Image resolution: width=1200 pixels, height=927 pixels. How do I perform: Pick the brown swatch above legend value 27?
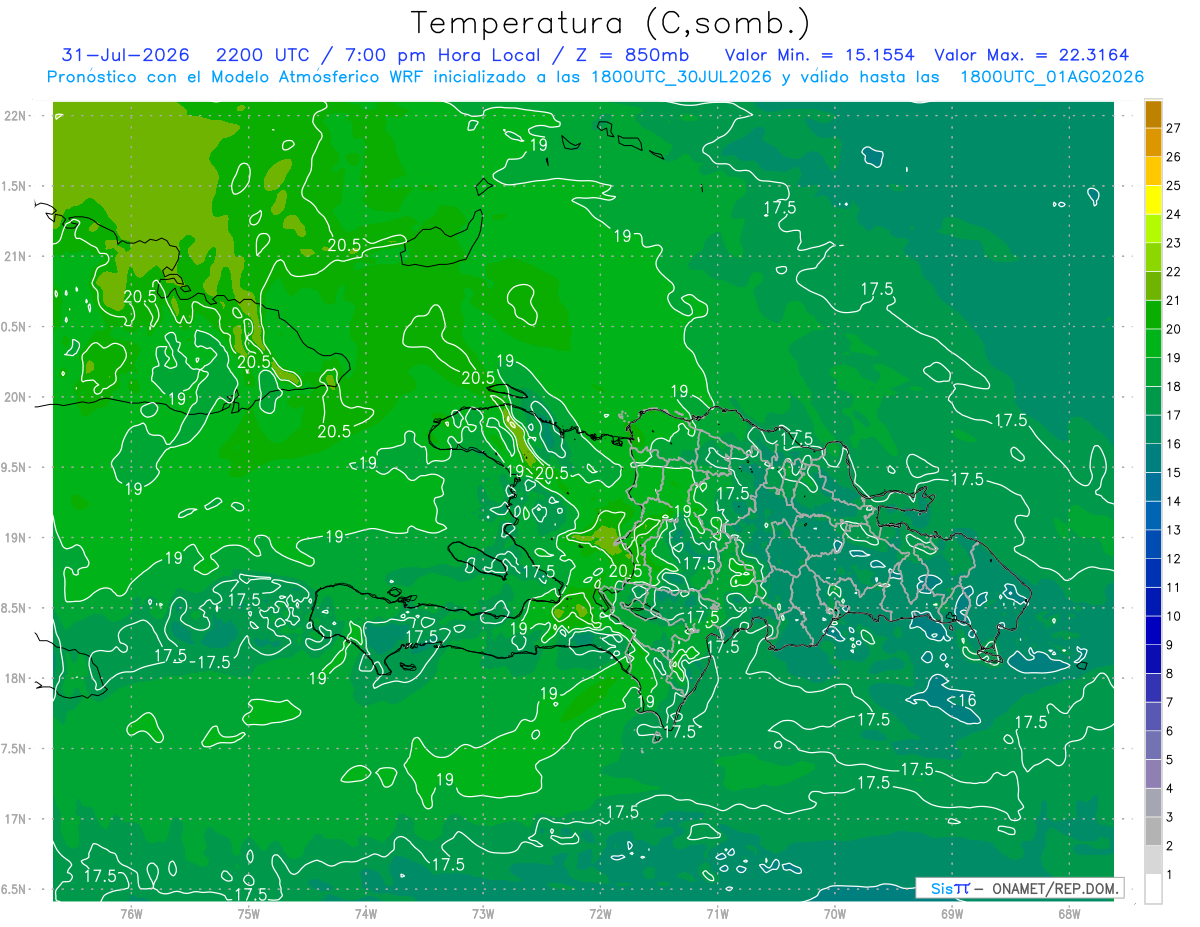tap(1153, 114)
